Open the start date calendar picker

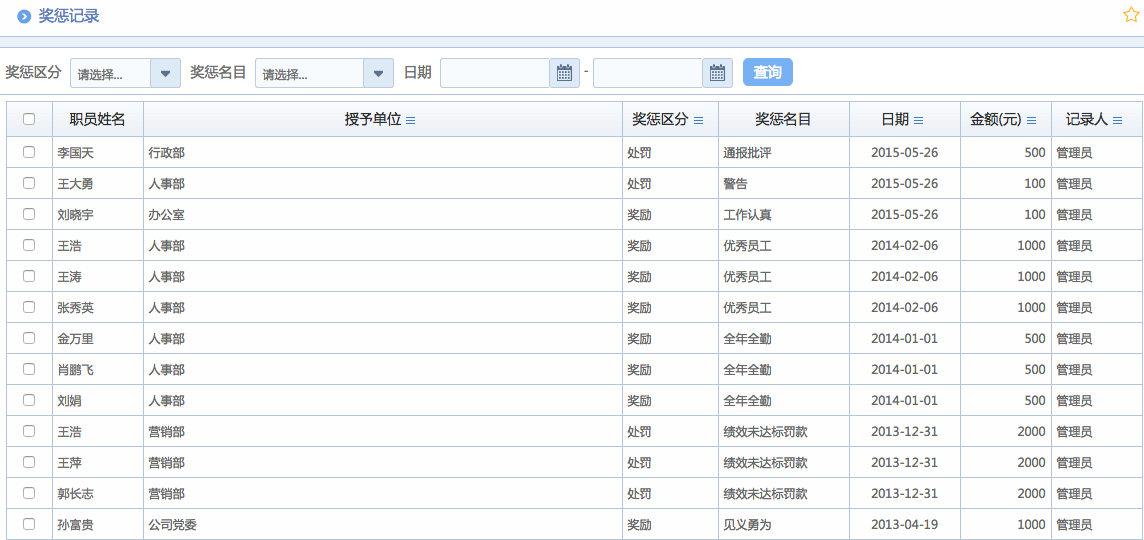pyautogui.click(x=564, y=73)
